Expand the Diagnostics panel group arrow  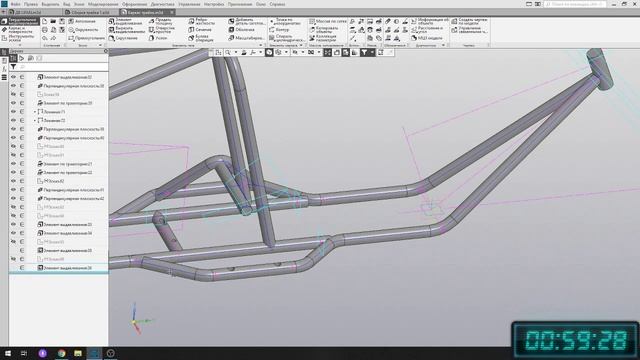[443, 45]
